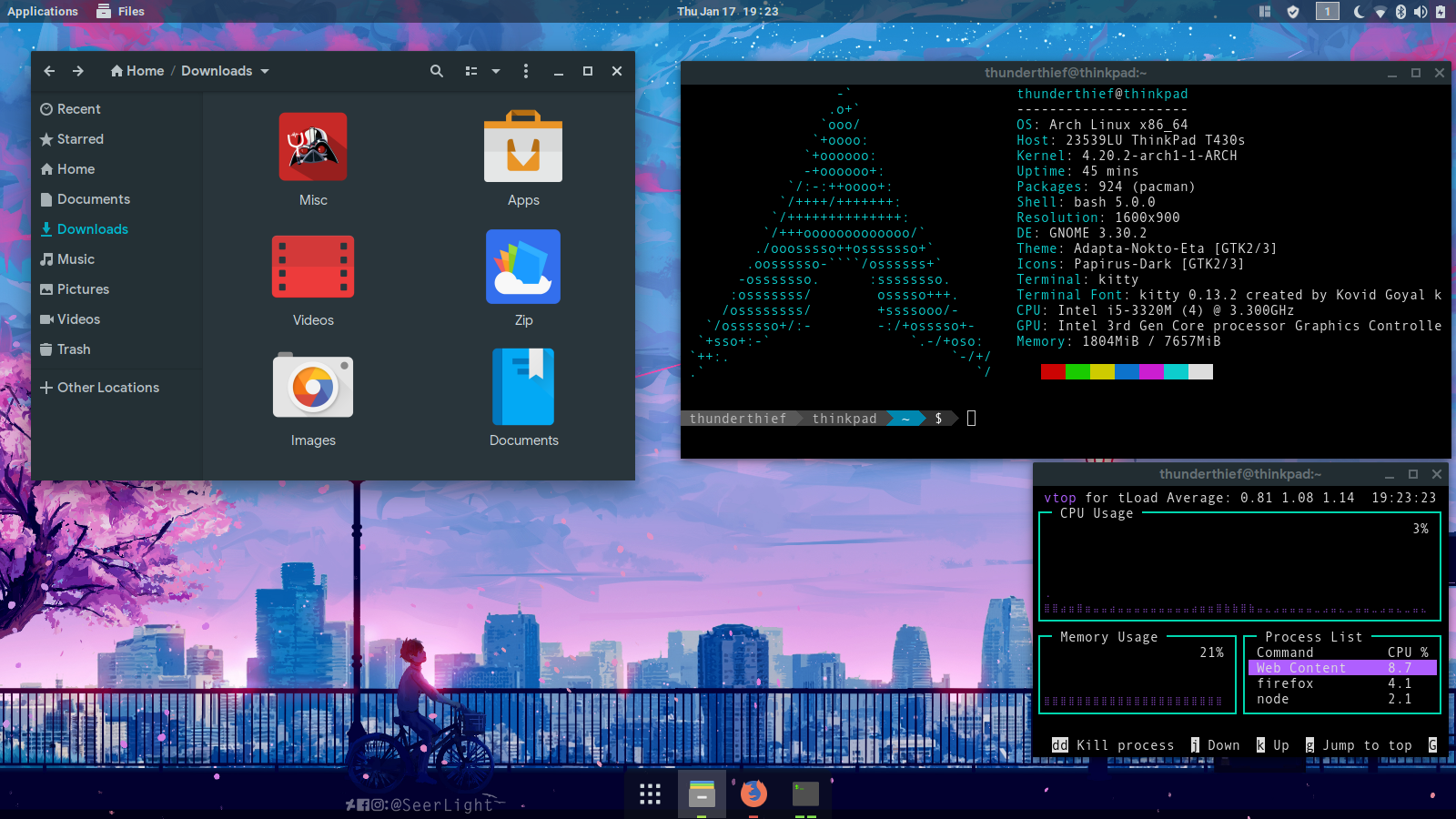Click the Bluetooth icon in the top bar
Viewport: 1456px width, 819px height.
tap(1400, 11)
